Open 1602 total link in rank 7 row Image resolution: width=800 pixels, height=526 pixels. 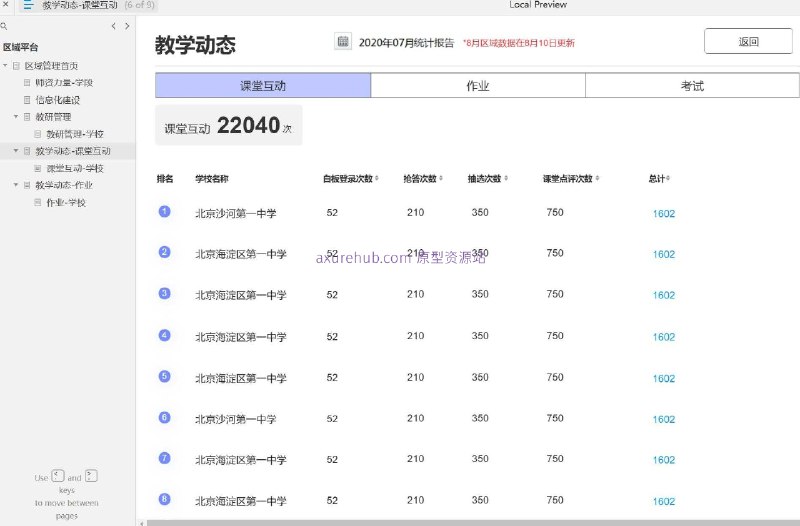[x=664, y=460]
